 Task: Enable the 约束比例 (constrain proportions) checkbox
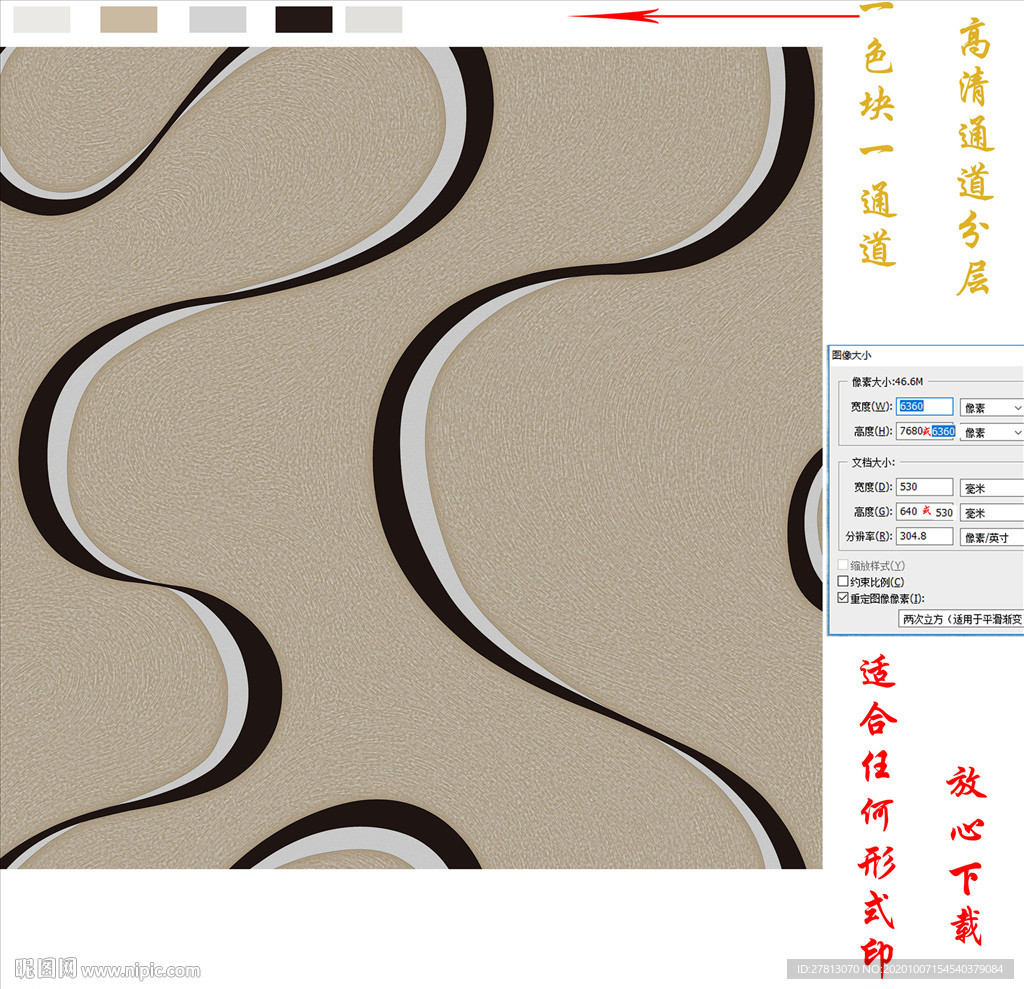[843, 582]
